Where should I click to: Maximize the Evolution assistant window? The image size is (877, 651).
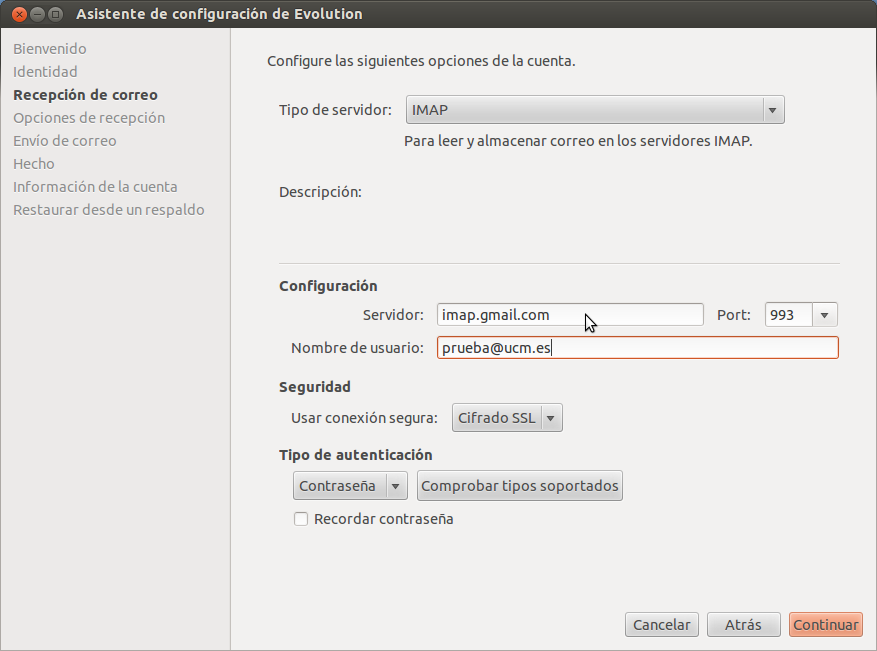click(55, 14)
